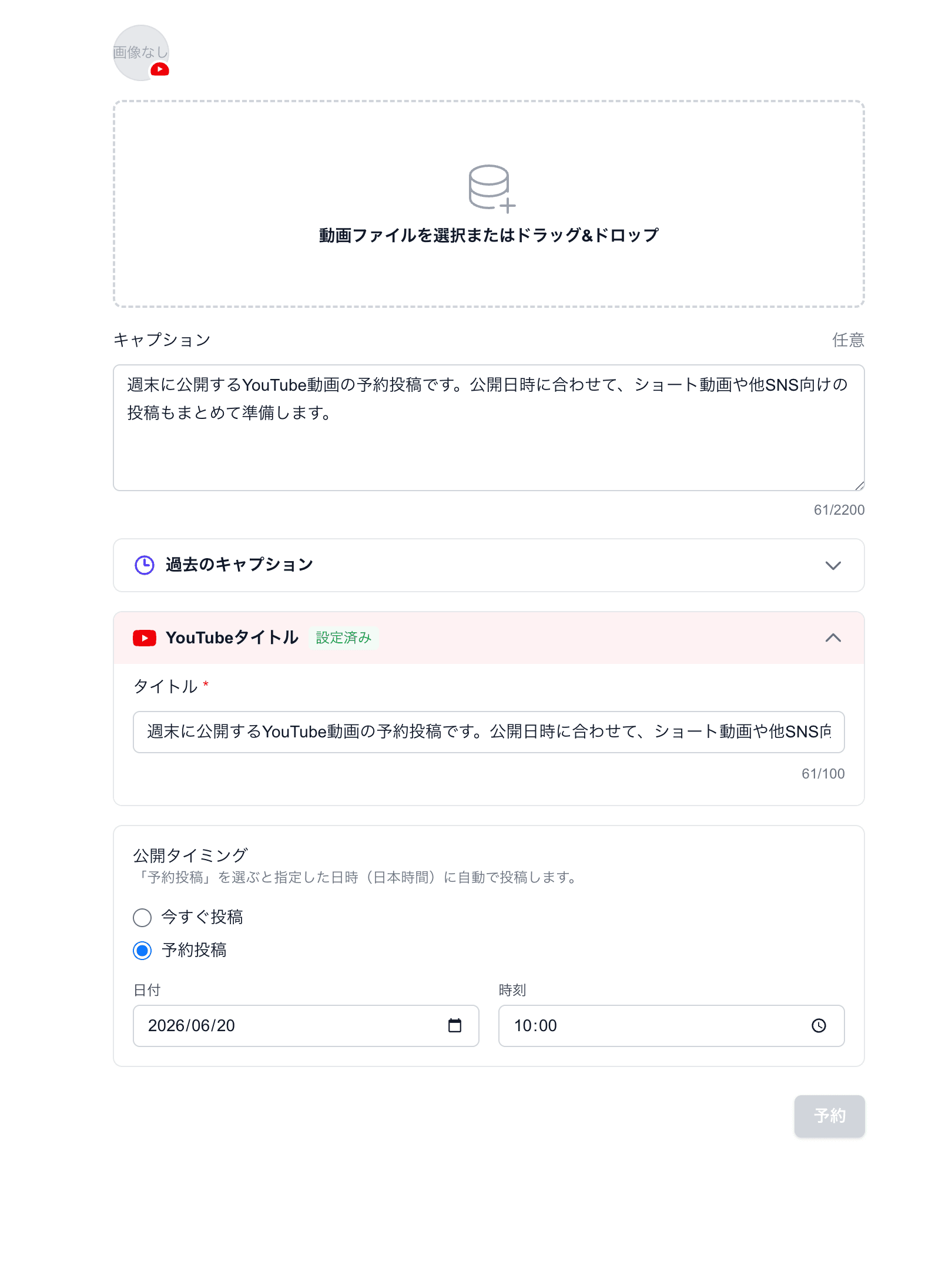This screenshot has width=952, height=1275.
Task: Click the キャプション field label
Action: pyautogui.click(x=162, y=340)
